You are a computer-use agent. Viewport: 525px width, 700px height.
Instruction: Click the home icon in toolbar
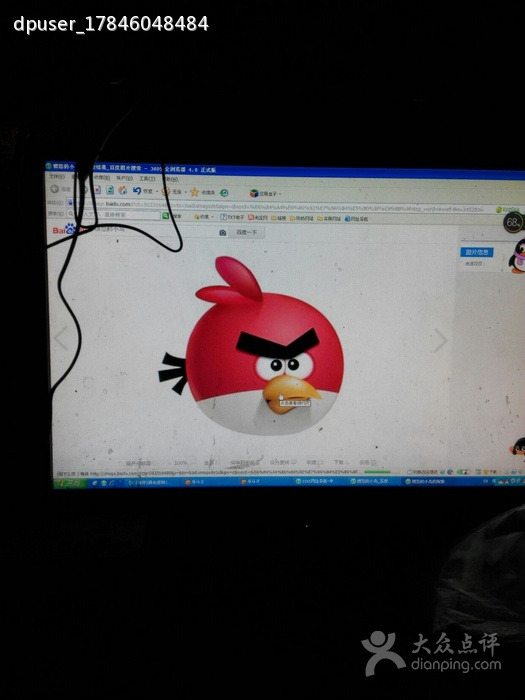point(123,190)
